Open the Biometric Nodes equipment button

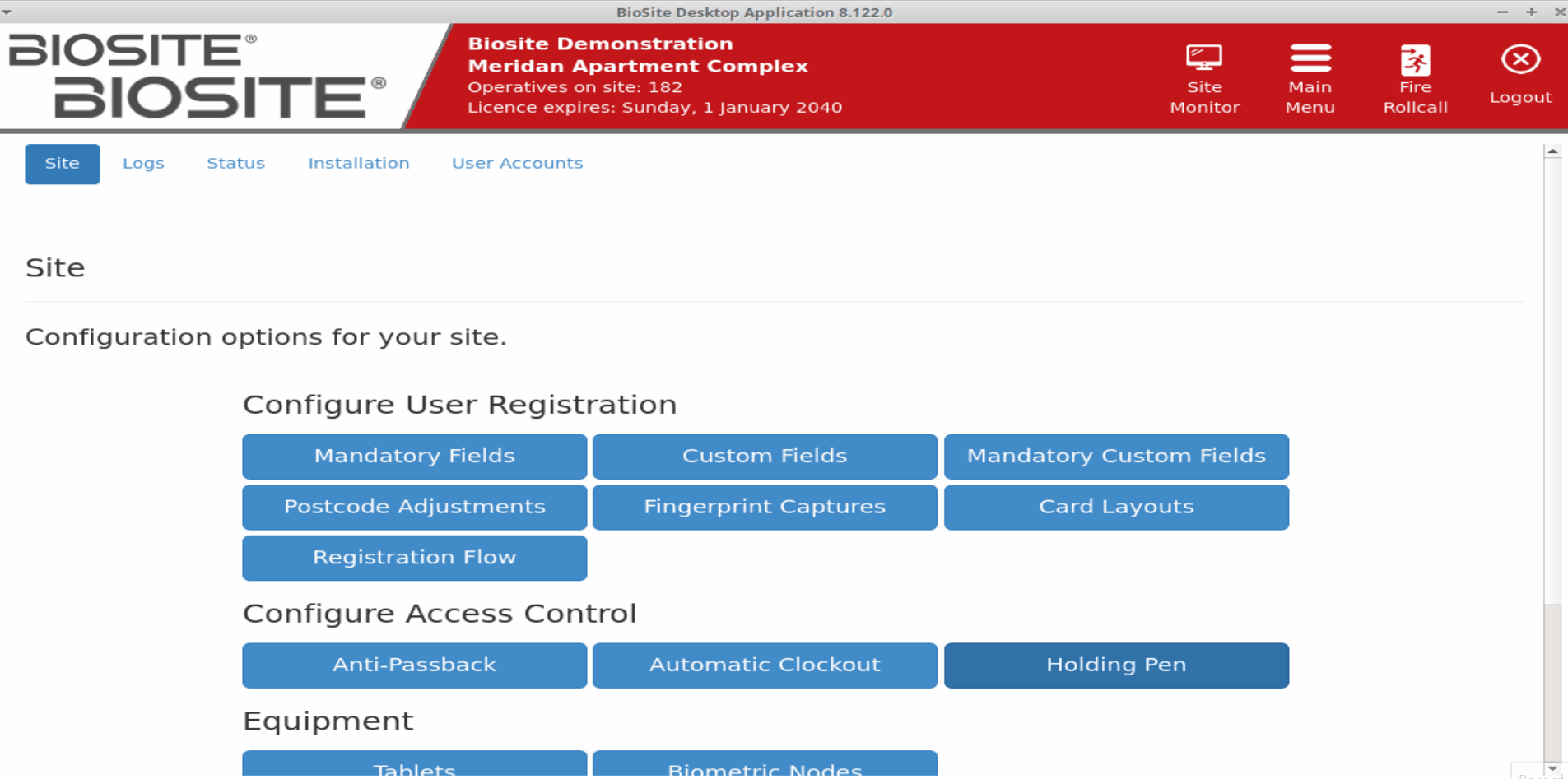pyautogui.click(x=765, y=764)
